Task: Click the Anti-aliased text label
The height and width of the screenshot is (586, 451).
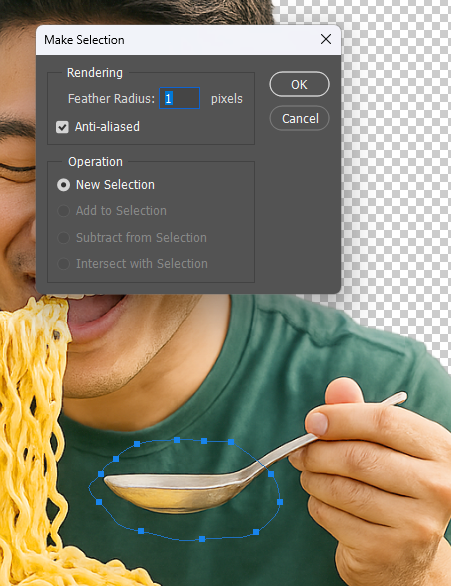Action: [x=107, y=127]
